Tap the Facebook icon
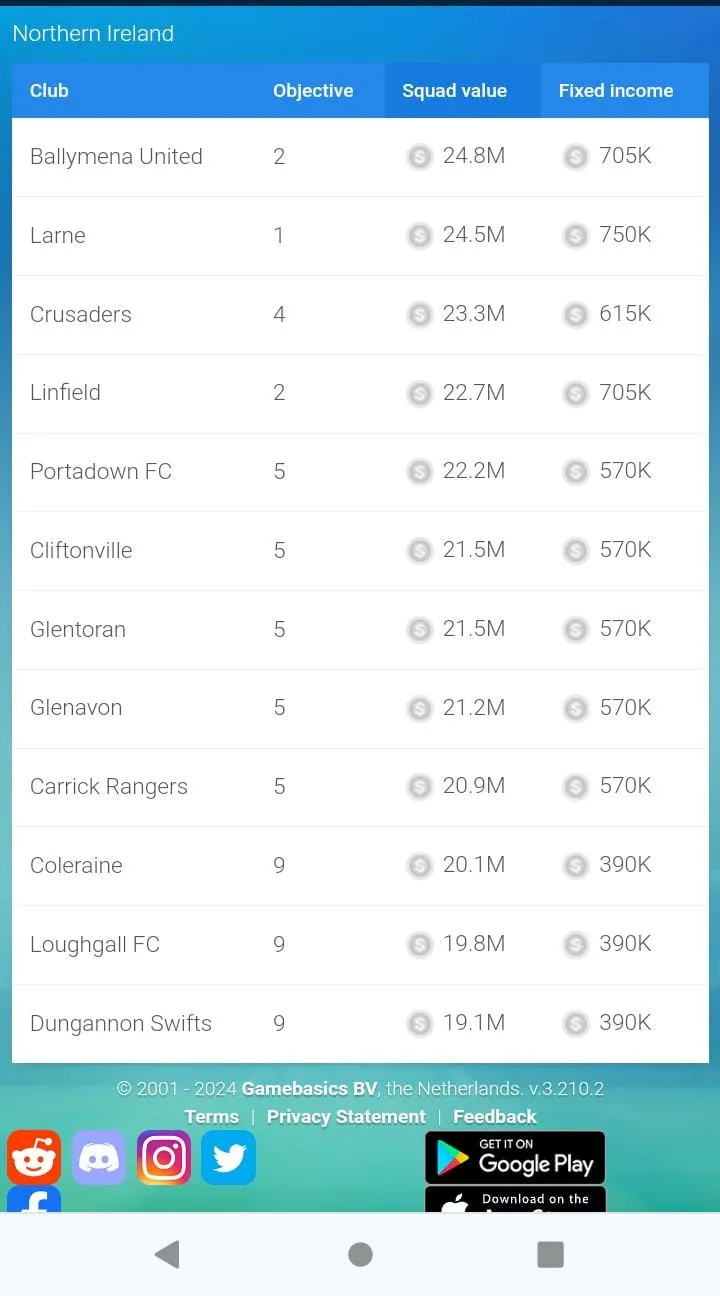720x1296 pixels. click(x=34, y=1200)
